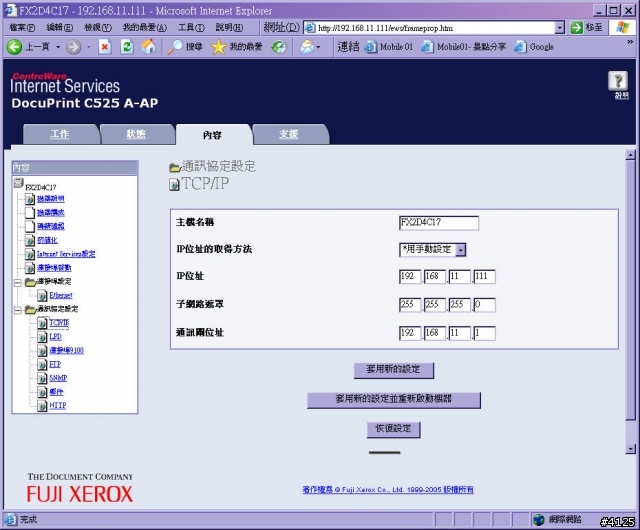This screenshot has width=640, height=530.
Task: Open the Mobile 01 link shortcut
Action: [389, 47]
